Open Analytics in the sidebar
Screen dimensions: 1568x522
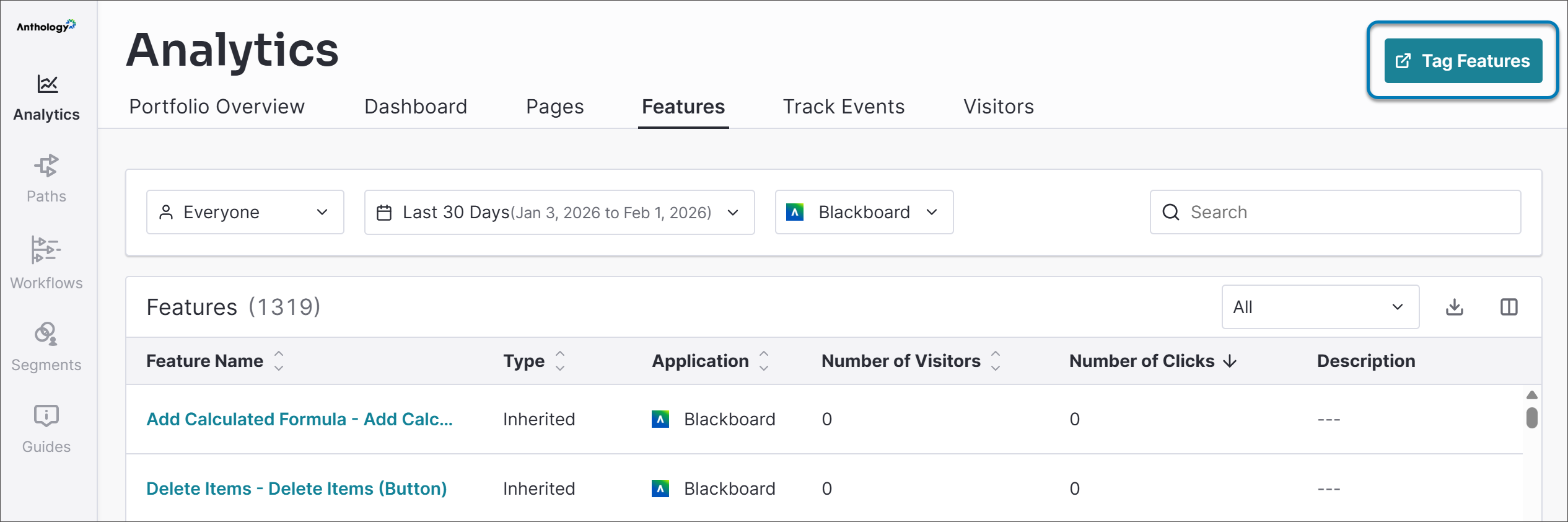[46, 97]
